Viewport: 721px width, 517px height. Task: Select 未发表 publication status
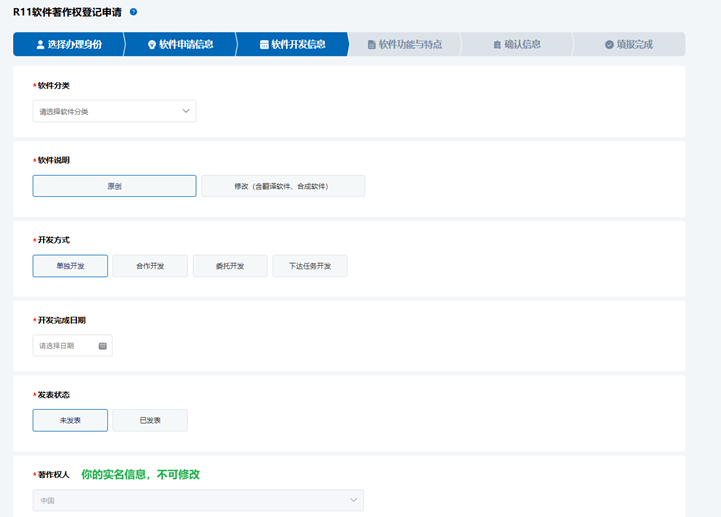70,420
